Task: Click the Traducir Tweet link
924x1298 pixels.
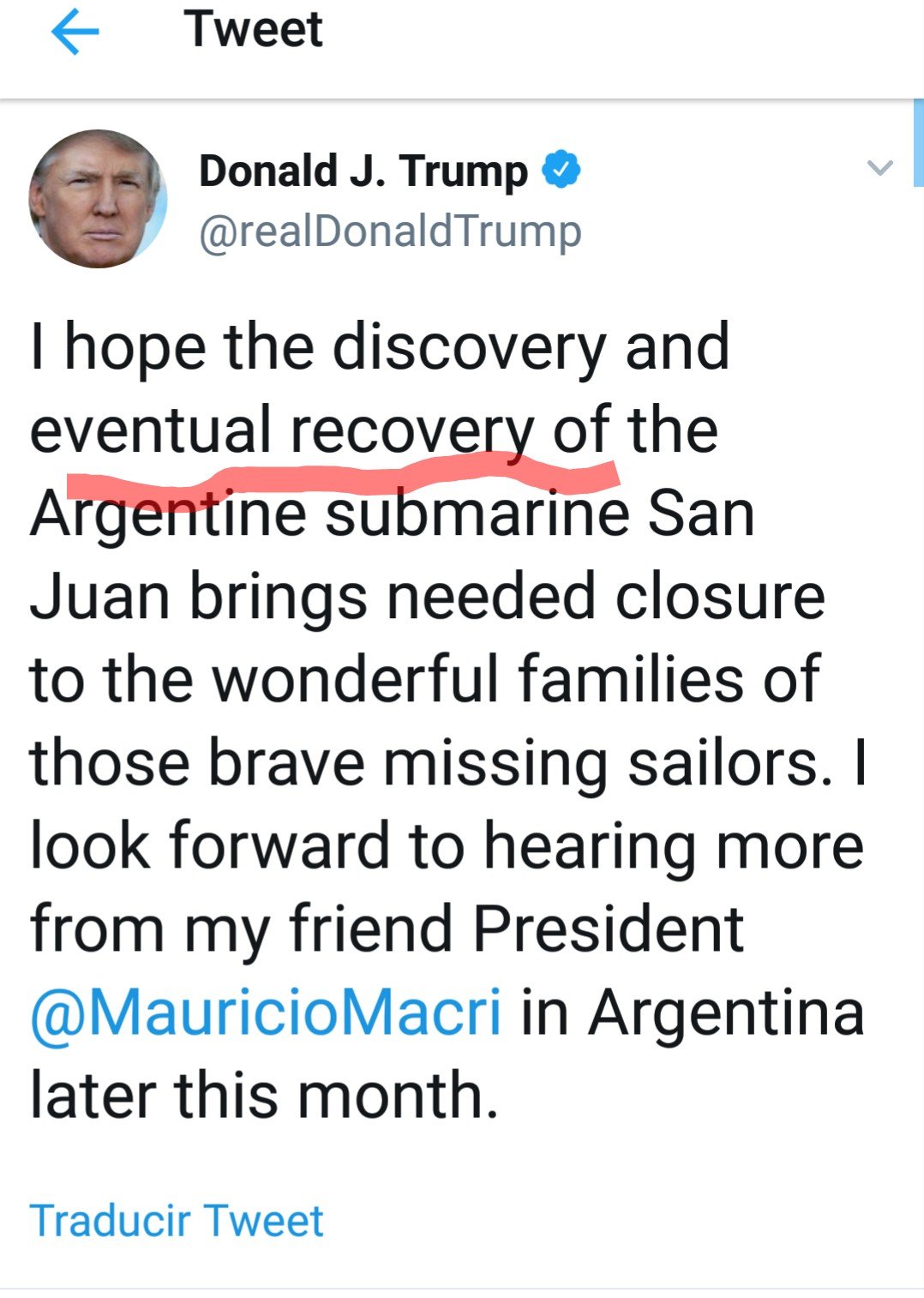Action: (x=177, y=1220)
